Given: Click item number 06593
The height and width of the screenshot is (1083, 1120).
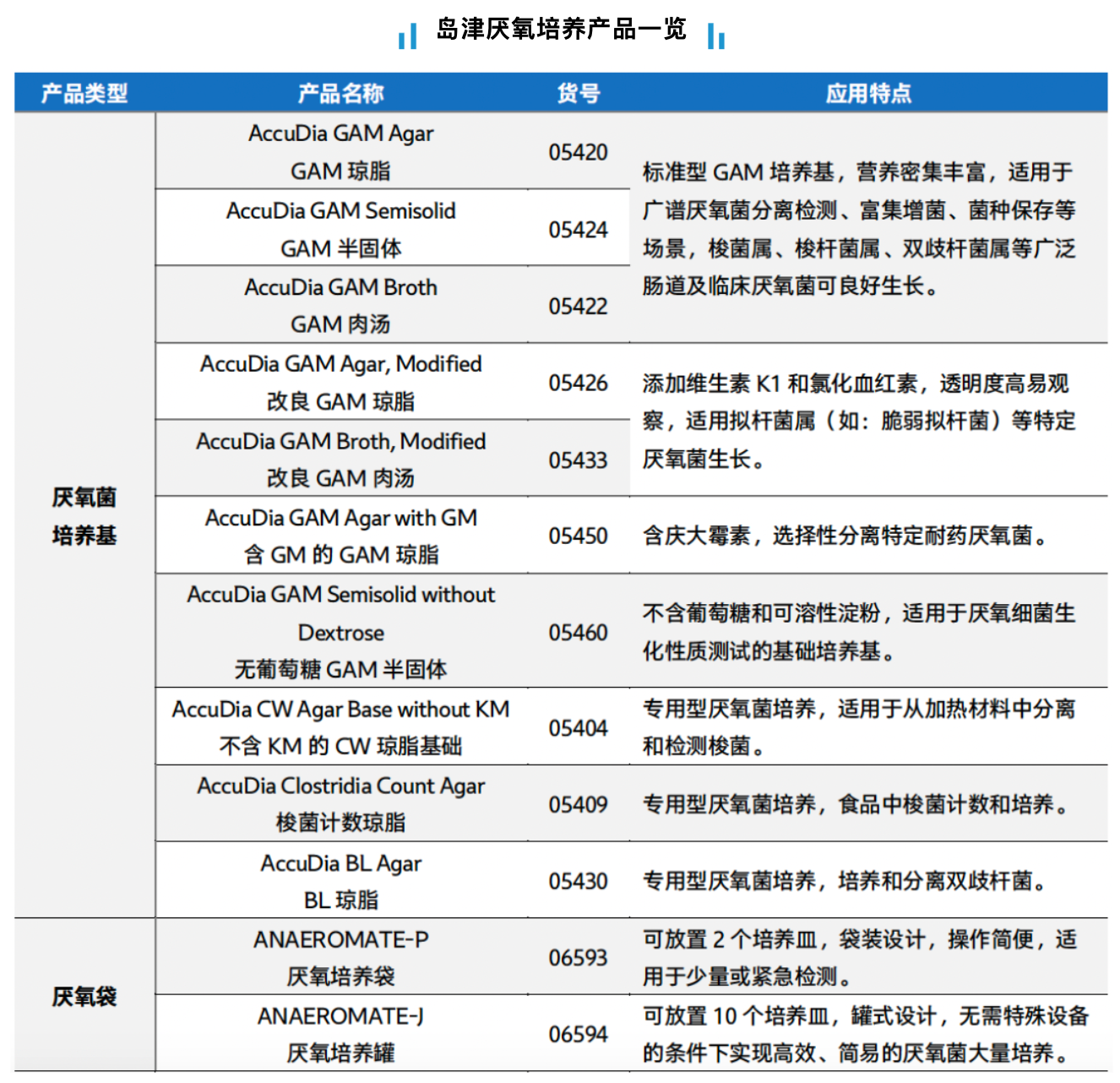Looking at the screenshot, I should click(579, 958).
